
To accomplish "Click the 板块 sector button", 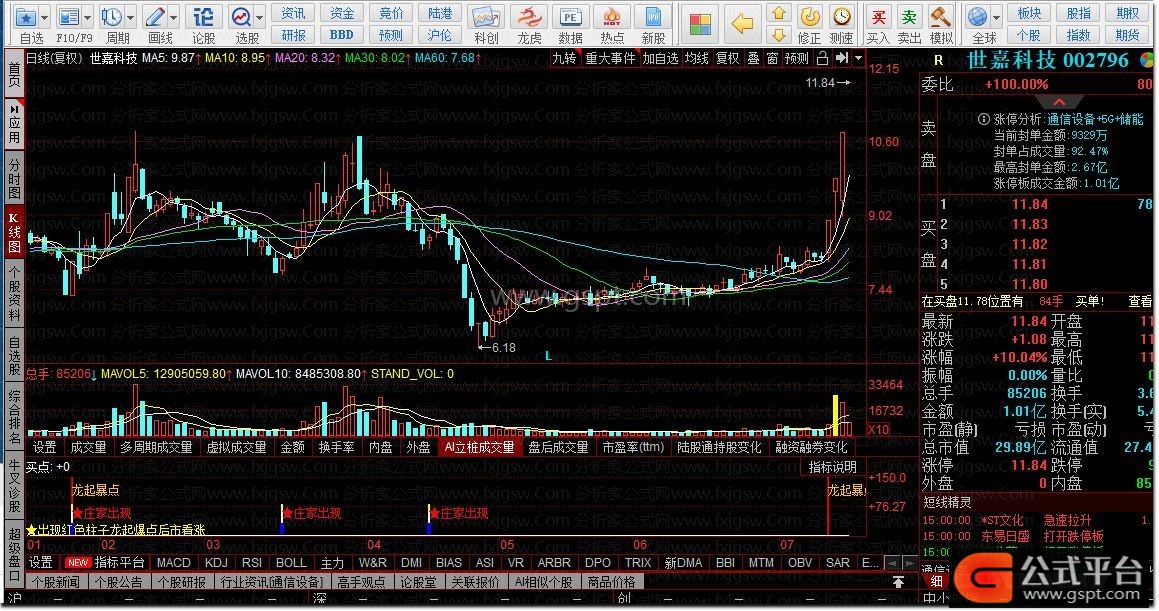I will click(x=1029, y=13).
